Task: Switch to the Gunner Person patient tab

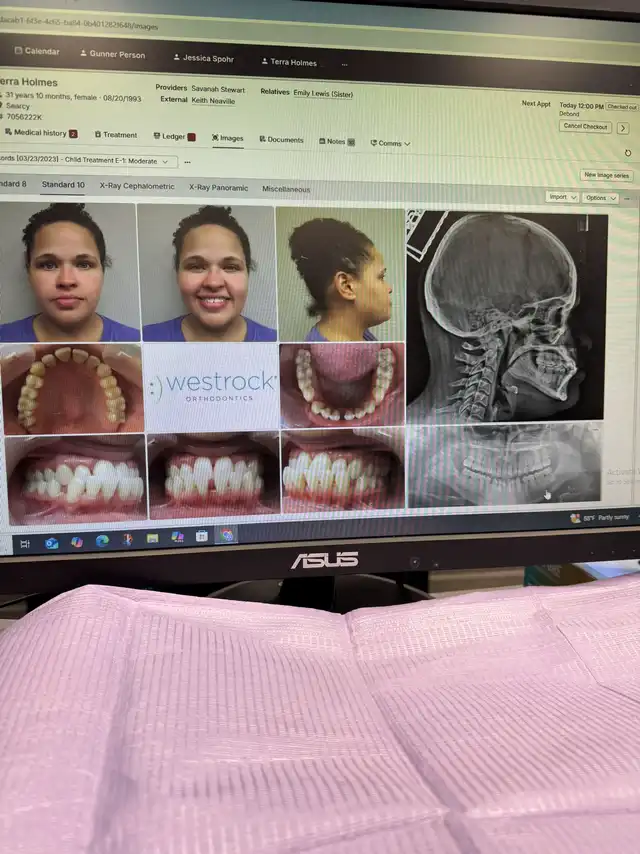Action: click(x=112, y=55)
